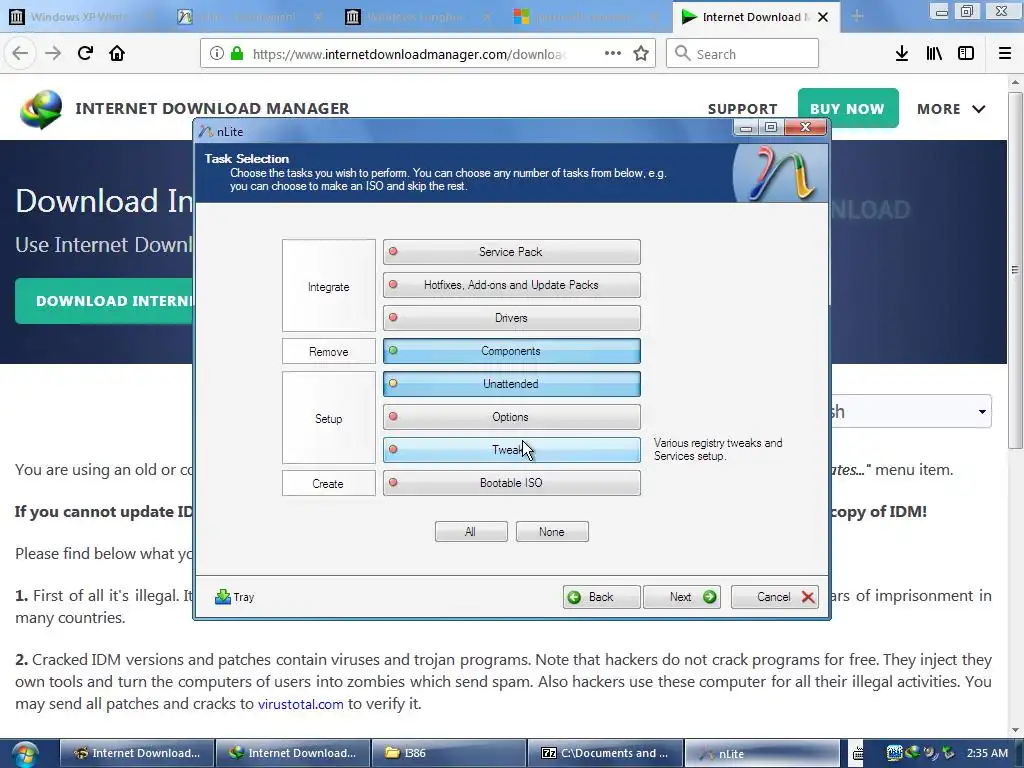The height and width of the screenshot is (768, 1024).
Task: Bookmark this page with star icon
Action: click(641, 54)
